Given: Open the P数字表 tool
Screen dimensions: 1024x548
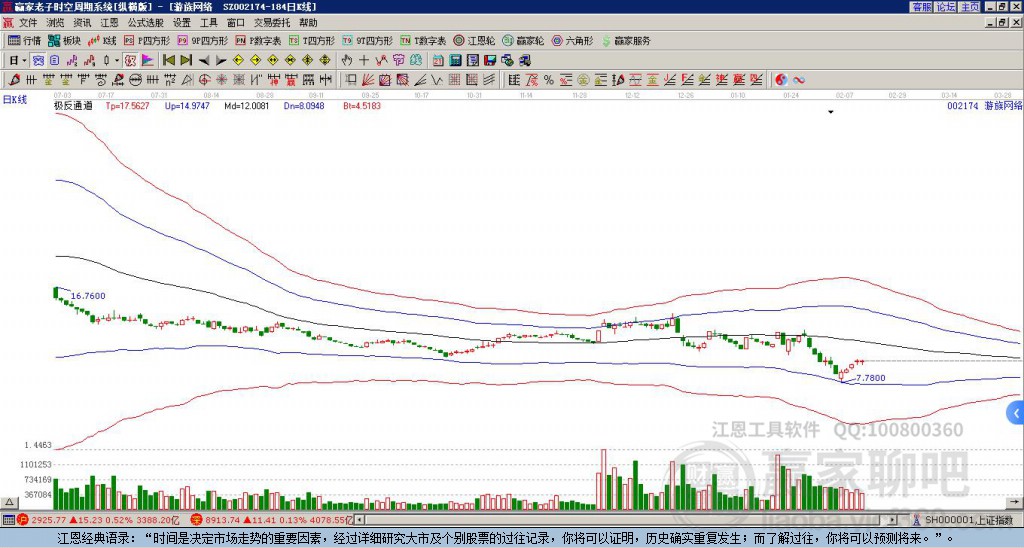Looking at the screenshot, I should pos(259,40).
